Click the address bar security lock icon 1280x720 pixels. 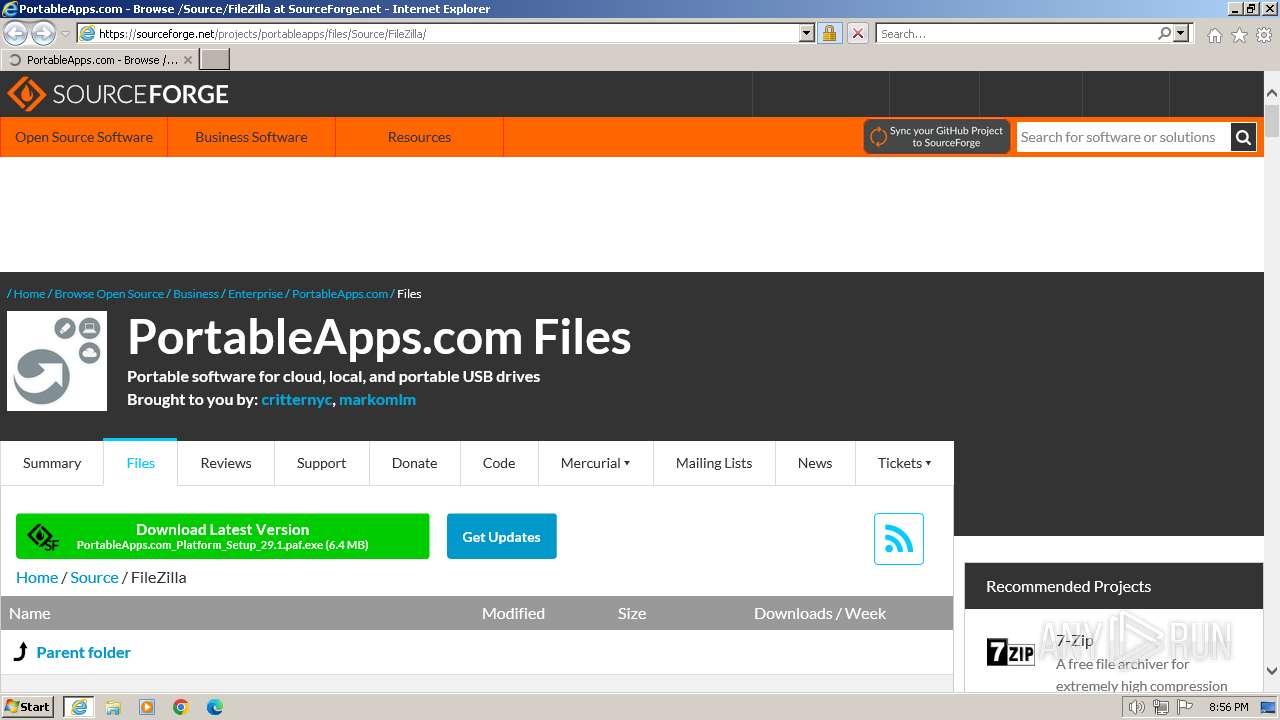click(x=829, y=33)
